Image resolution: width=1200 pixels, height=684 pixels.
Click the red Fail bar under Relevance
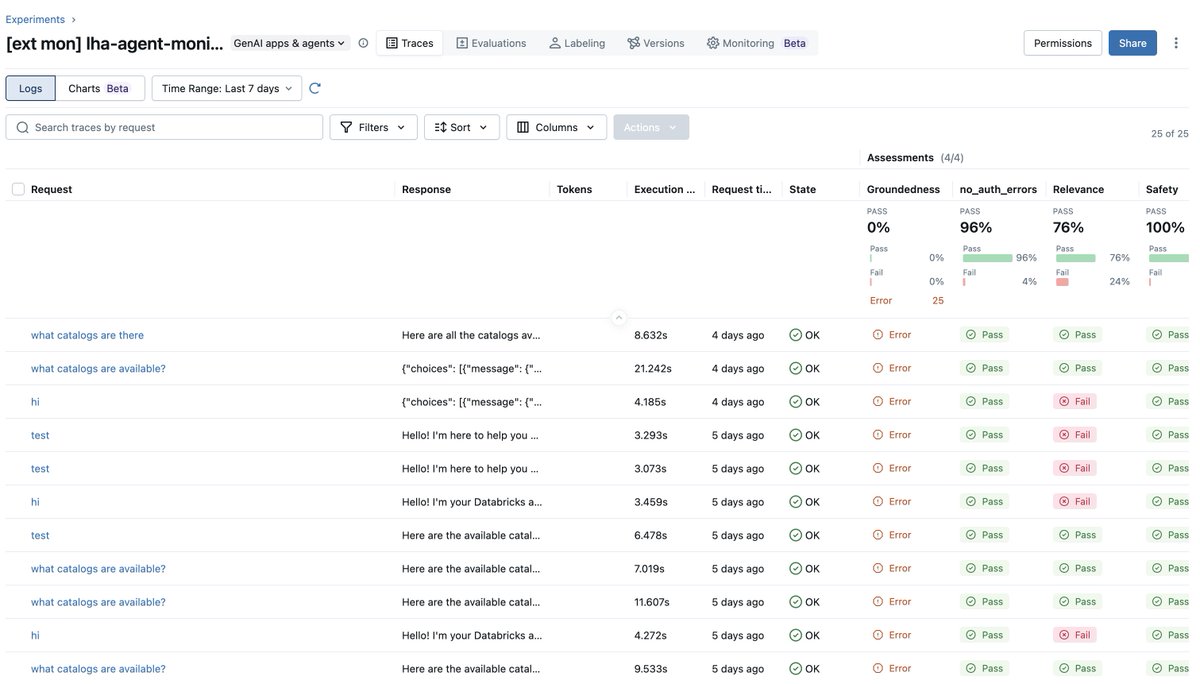click(1062, 282)
